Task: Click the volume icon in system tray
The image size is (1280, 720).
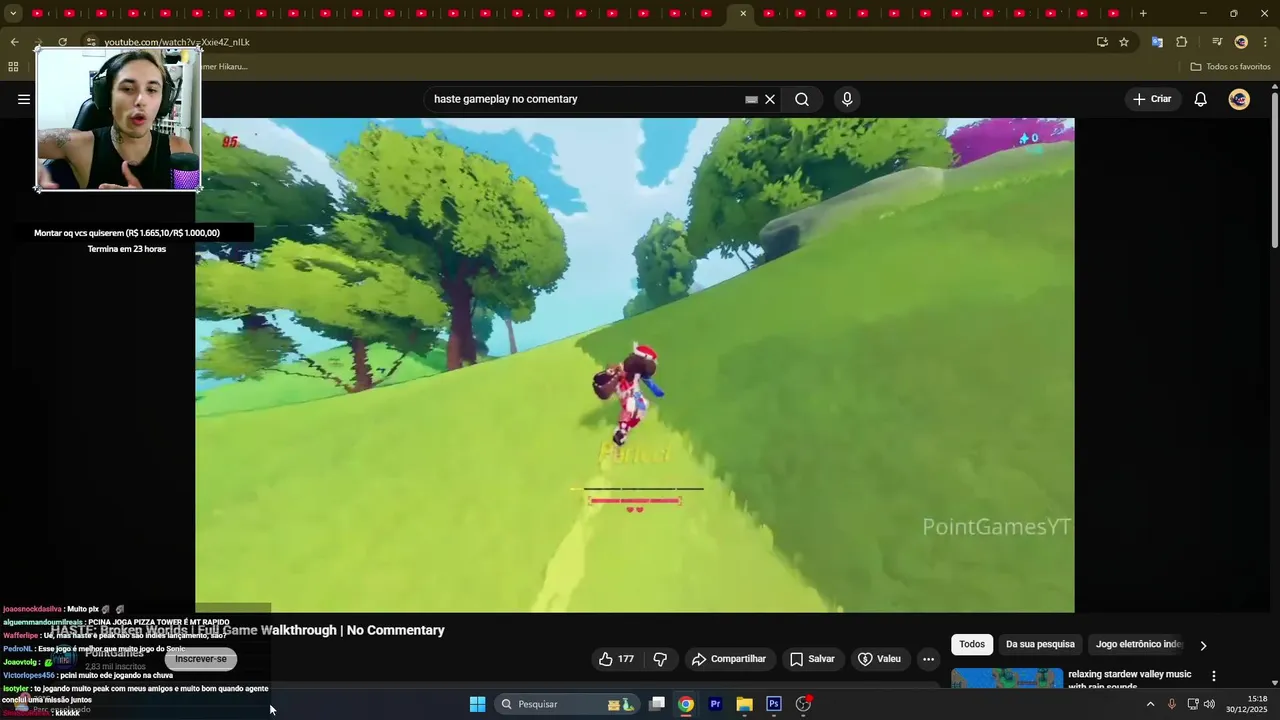Action: 1210,704
